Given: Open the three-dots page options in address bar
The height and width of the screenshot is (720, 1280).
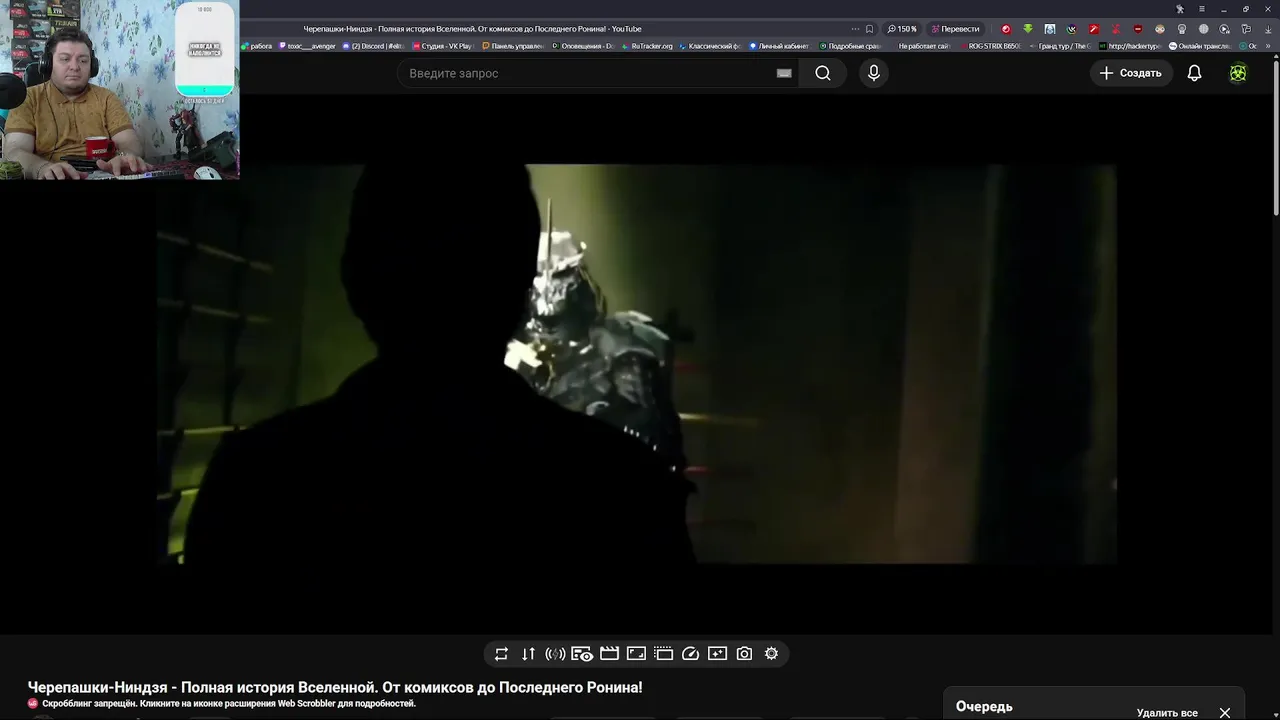Looking at the screenshot, I should click(855, 29).
